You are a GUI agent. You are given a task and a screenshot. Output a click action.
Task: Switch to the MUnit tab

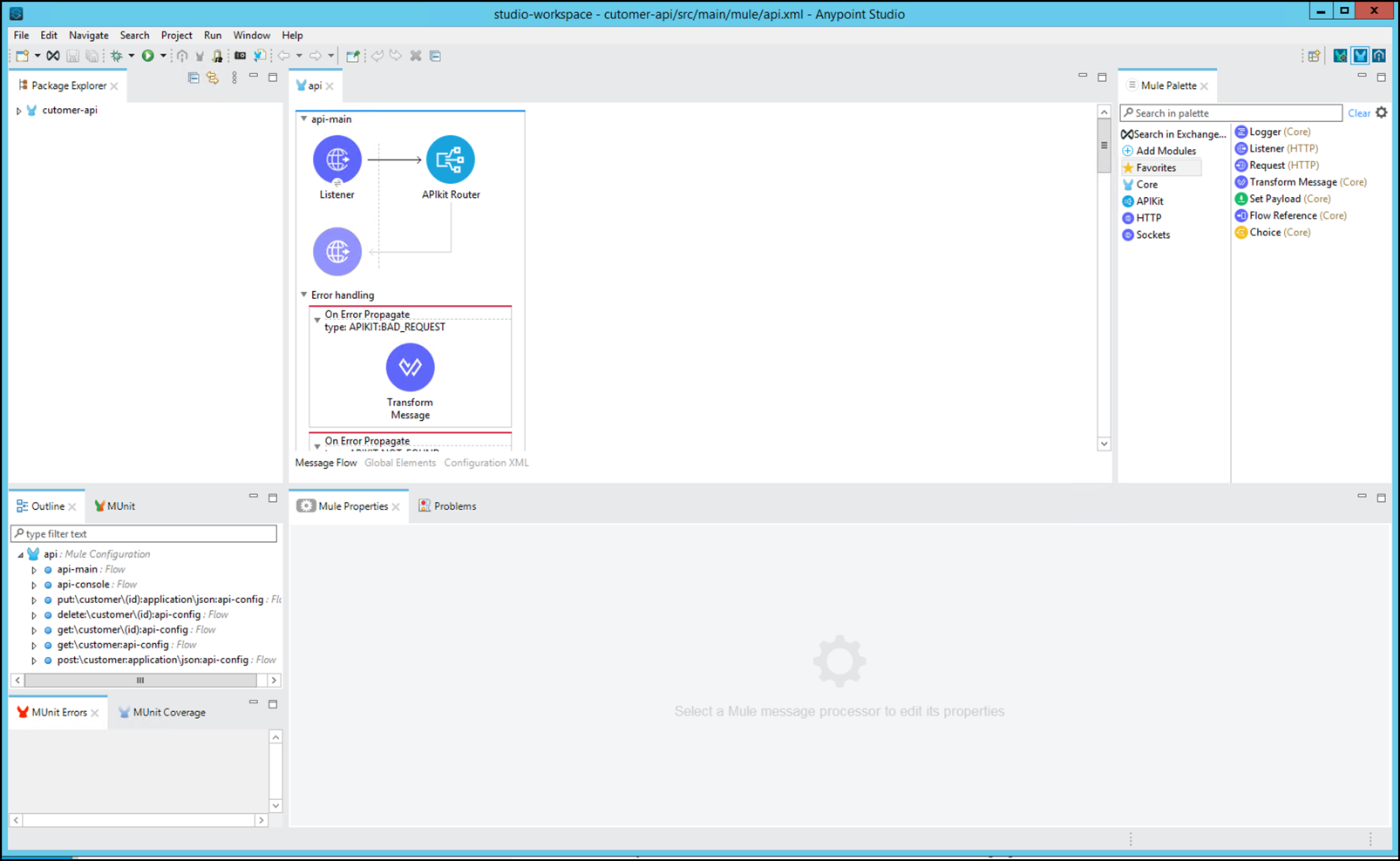pos(114,506)
